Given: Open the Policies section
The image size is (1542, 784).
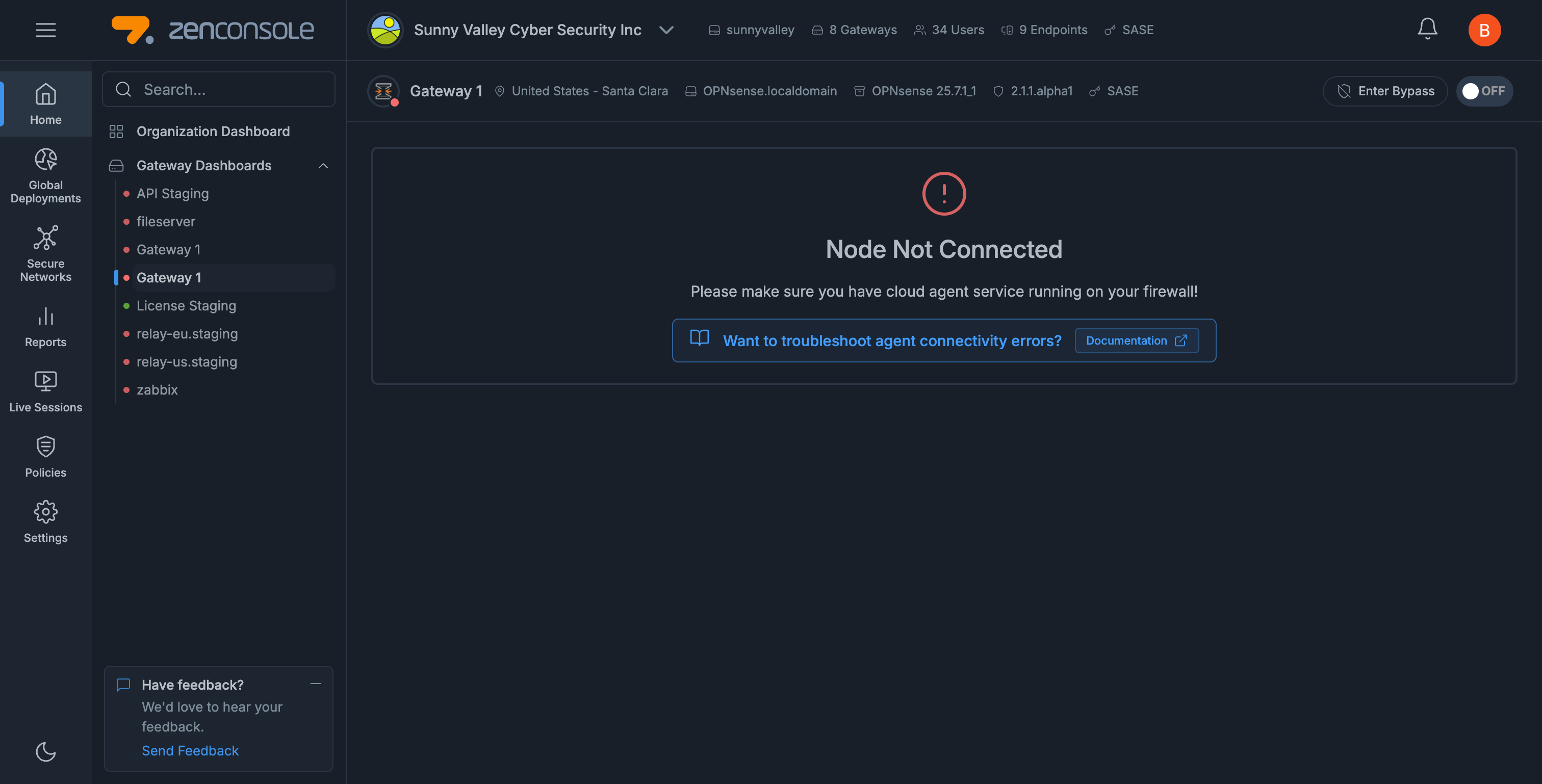Looking at the screenshot, I should click(45, 457).
